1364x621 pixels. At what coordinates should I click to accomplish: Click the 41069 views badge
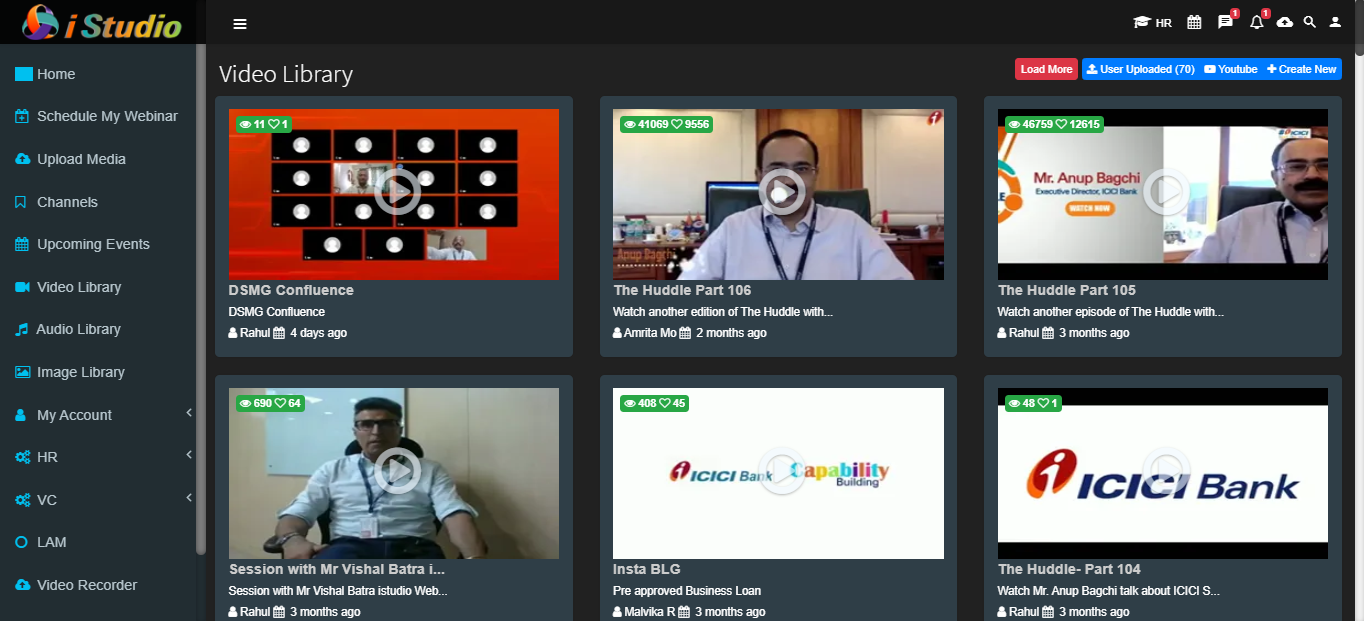point(665,124)
